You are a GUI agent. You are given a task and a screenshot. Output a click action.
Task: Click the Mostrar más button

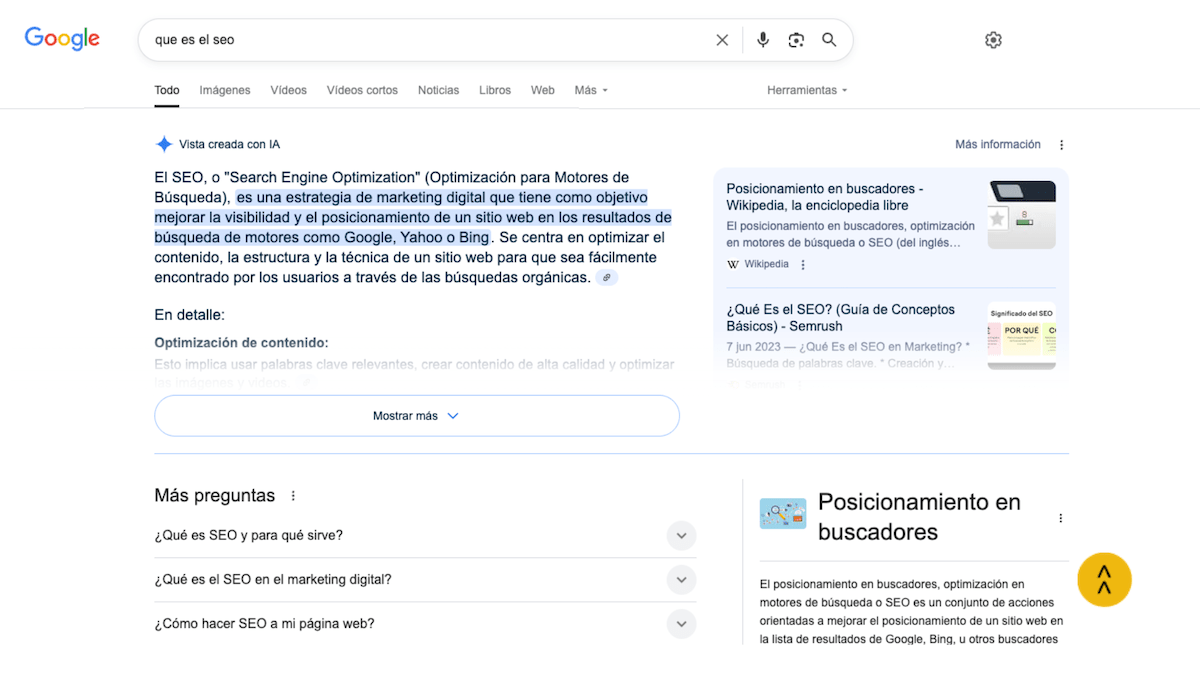(417, 416)
